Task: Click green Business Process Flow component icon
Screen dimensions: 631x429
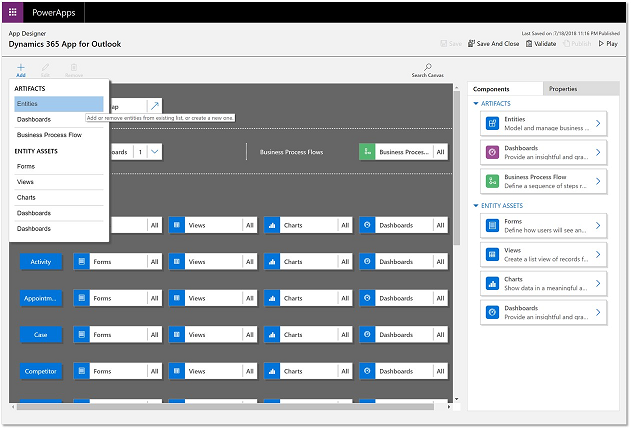Action: pyautogui.click(x=492, y=182)
